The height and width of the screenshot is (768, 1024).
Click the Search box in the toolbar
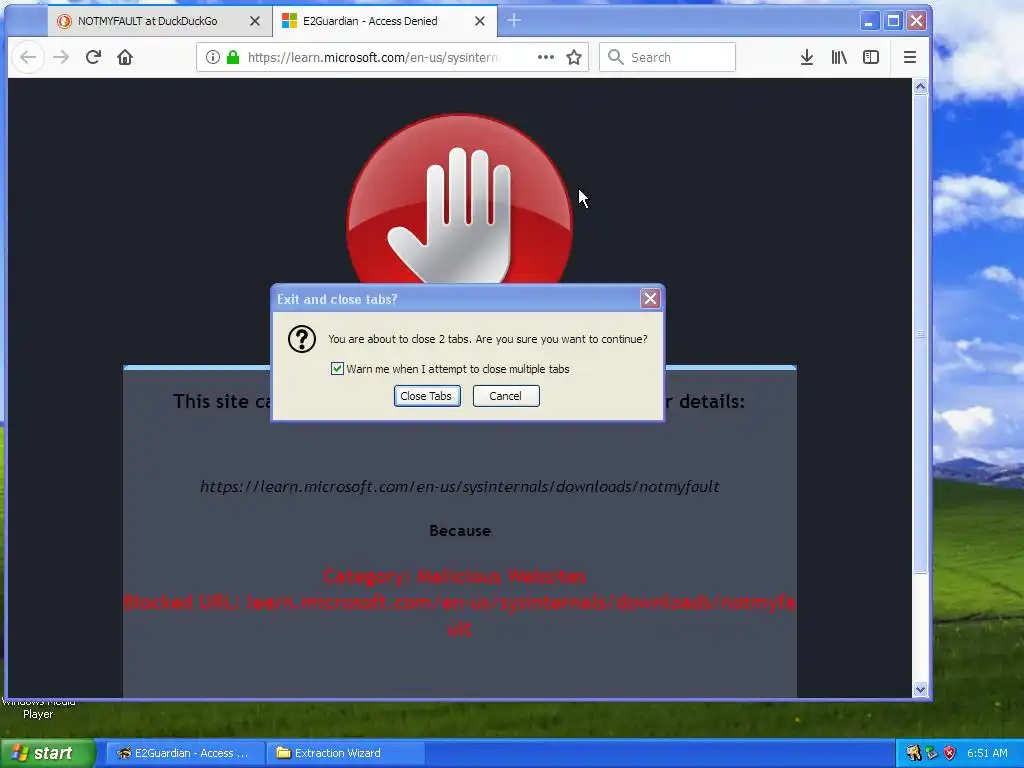pos(667,57)
